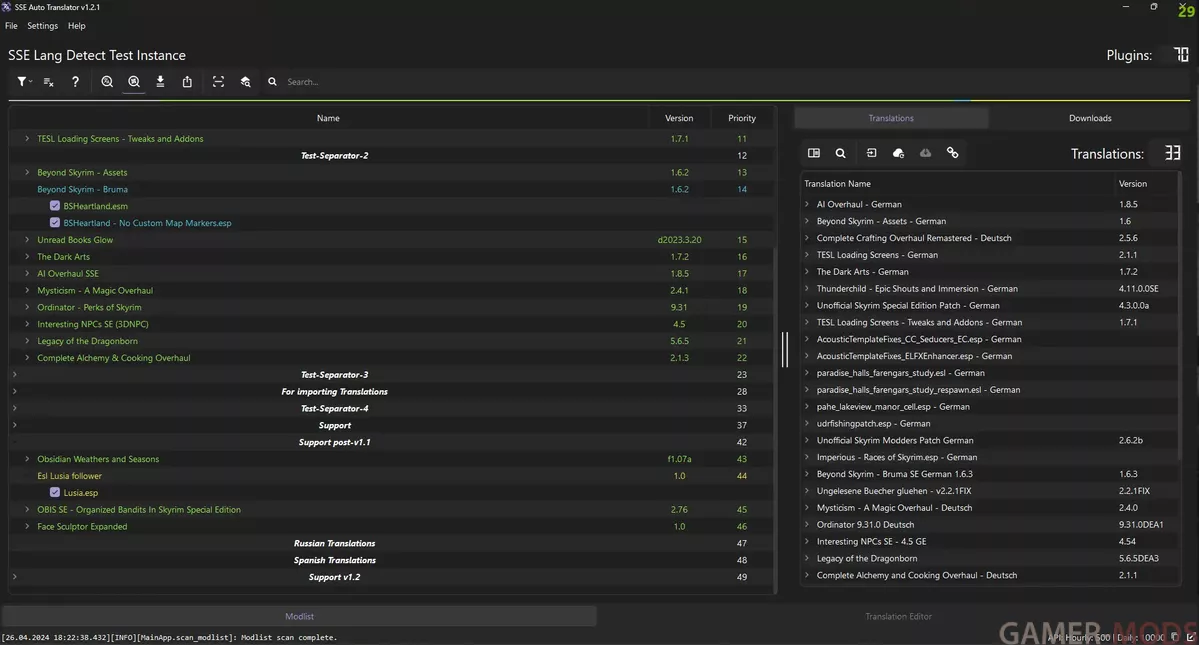Switch to the Downloads tab

(x=1089, y=118)
